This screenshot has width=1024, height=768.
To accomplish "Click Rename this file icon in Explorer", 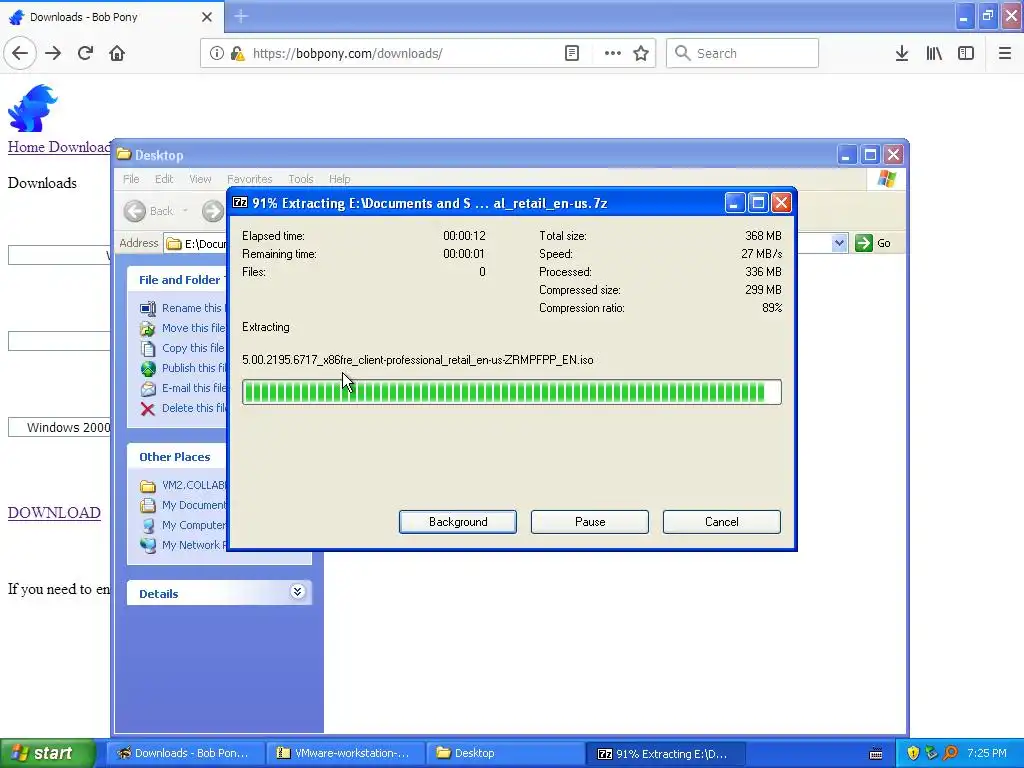I will click(x=148, y=308).
